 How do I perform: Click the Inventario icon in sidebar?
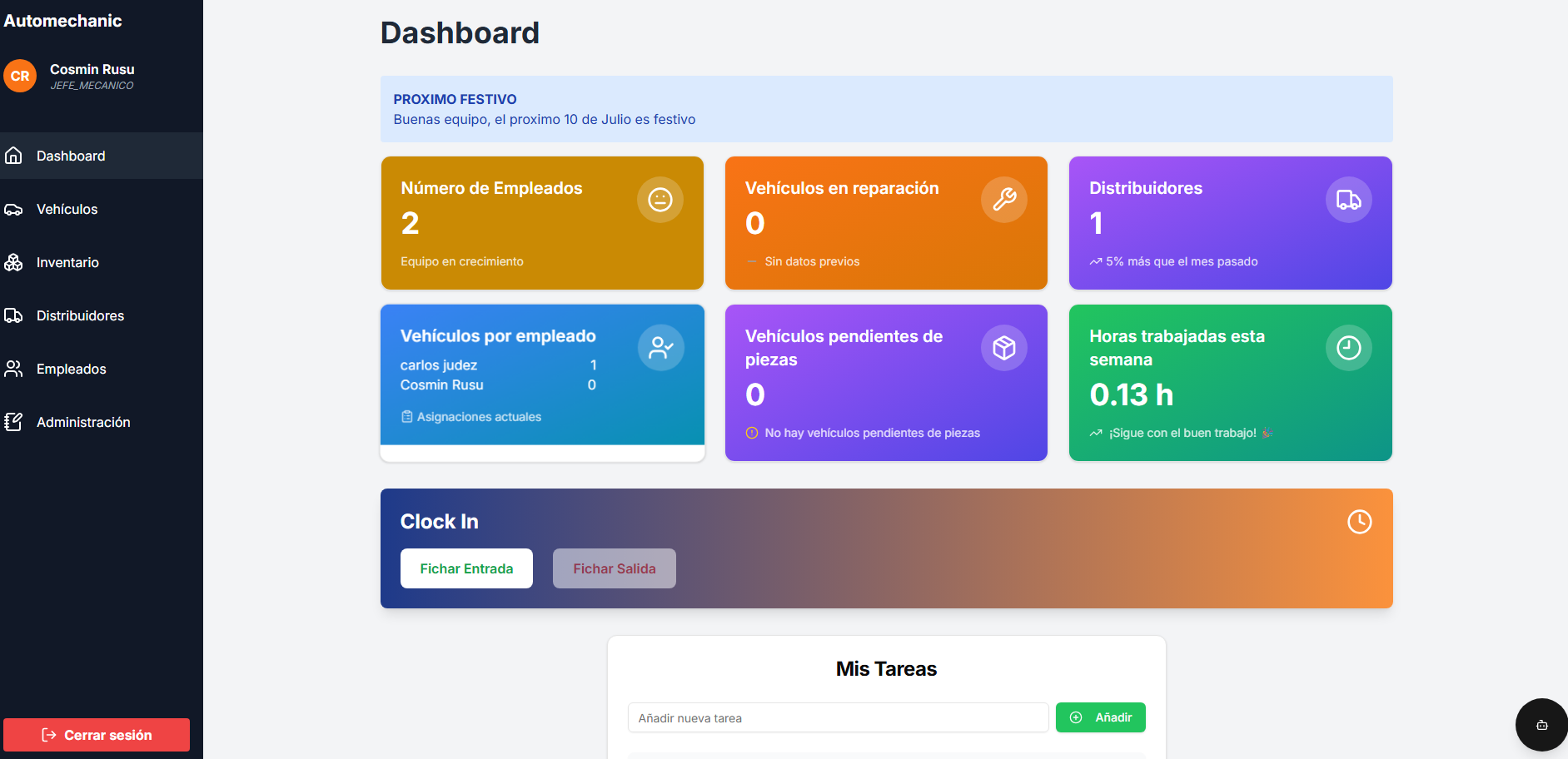point(14,262)
